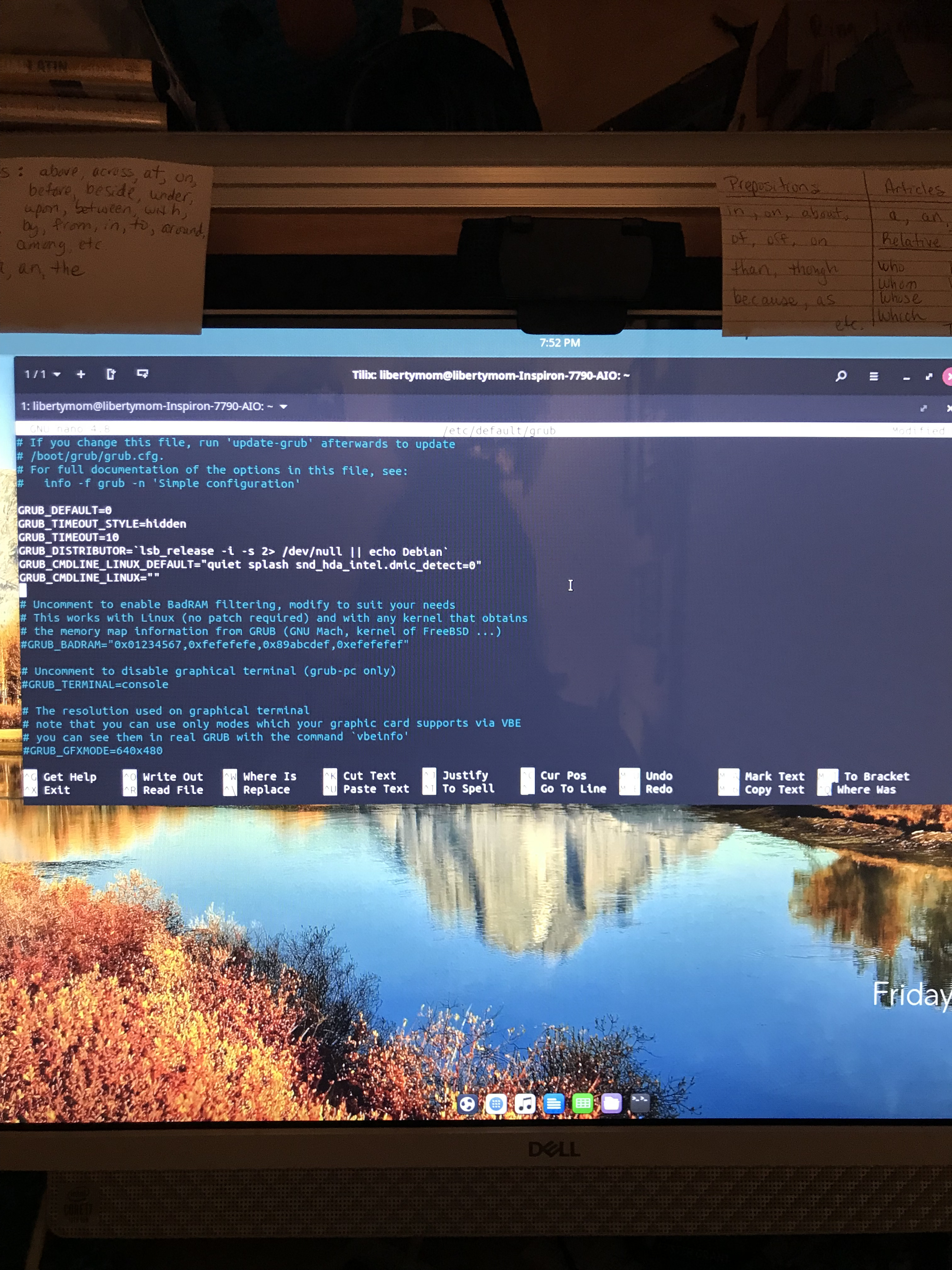Place cursor on GRUB_TIMEOUT=10 line

69,537
